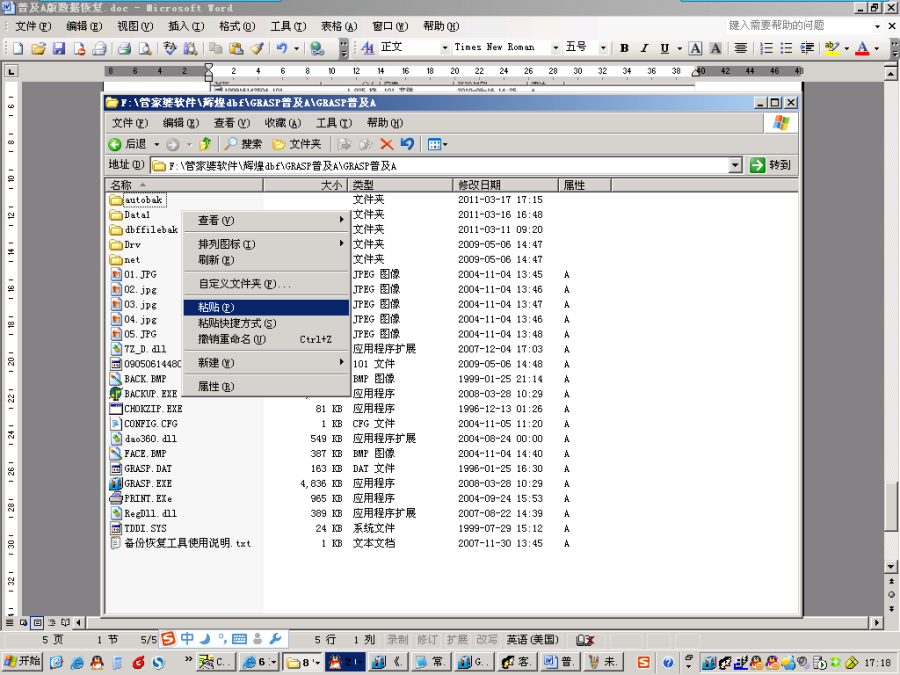Click the Save icon in Word toolbar
Screen dimensions: 900x675
pos(59,48)
